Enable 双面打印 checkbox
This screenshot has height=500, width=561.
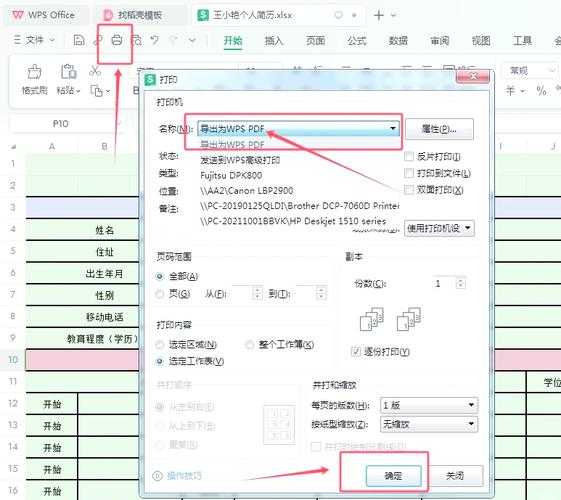(x=409, y=190)
